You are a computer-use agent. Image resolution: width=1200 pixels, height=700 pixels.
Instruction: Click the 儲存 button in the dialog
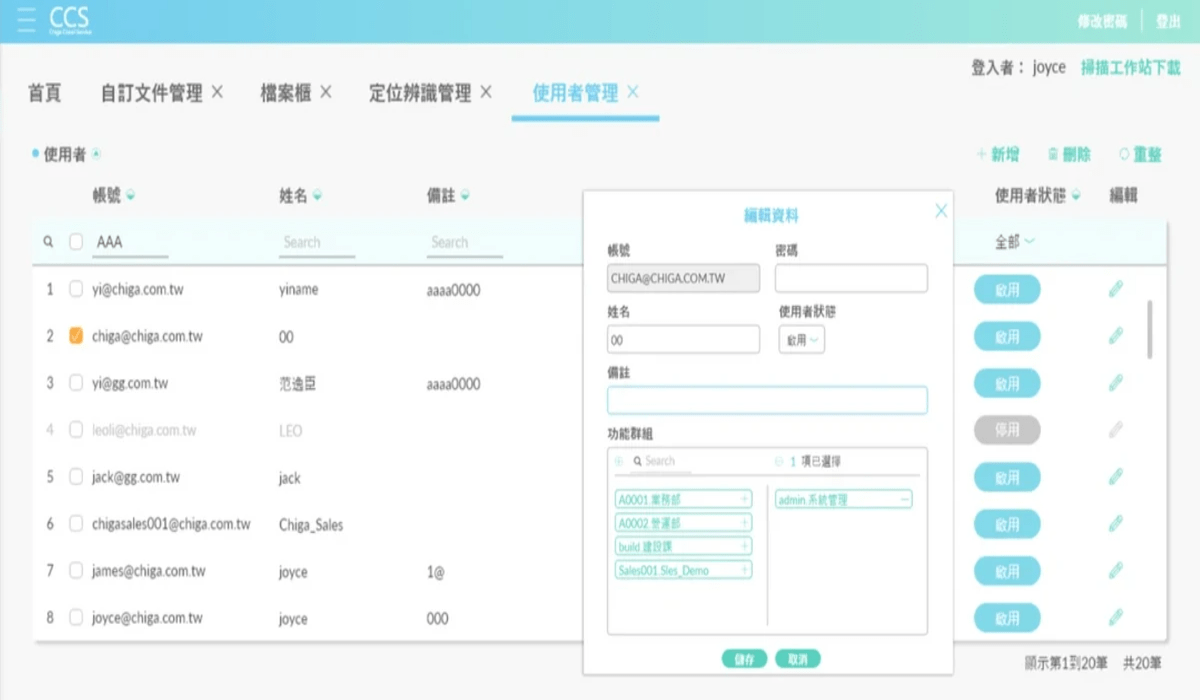[744, 659]
